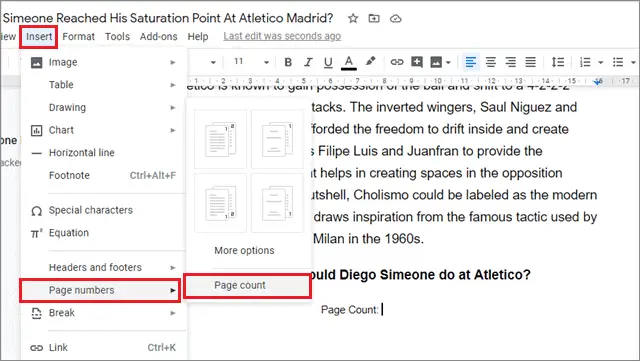The width and height of the screenshot is (640, 361).
Task: Open toolbar image insert dropdown arrow
Action: pyautogui.click(x=448, y=62)
